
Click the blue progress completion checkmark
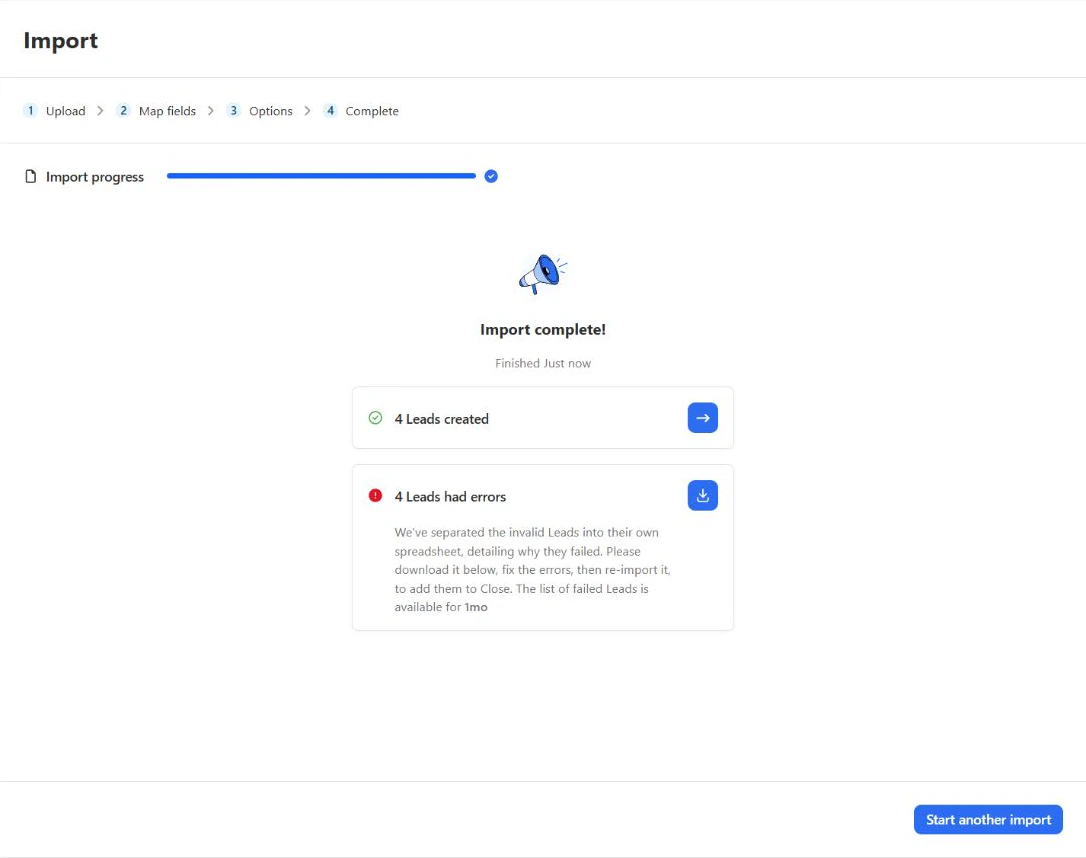click(491, 176)
